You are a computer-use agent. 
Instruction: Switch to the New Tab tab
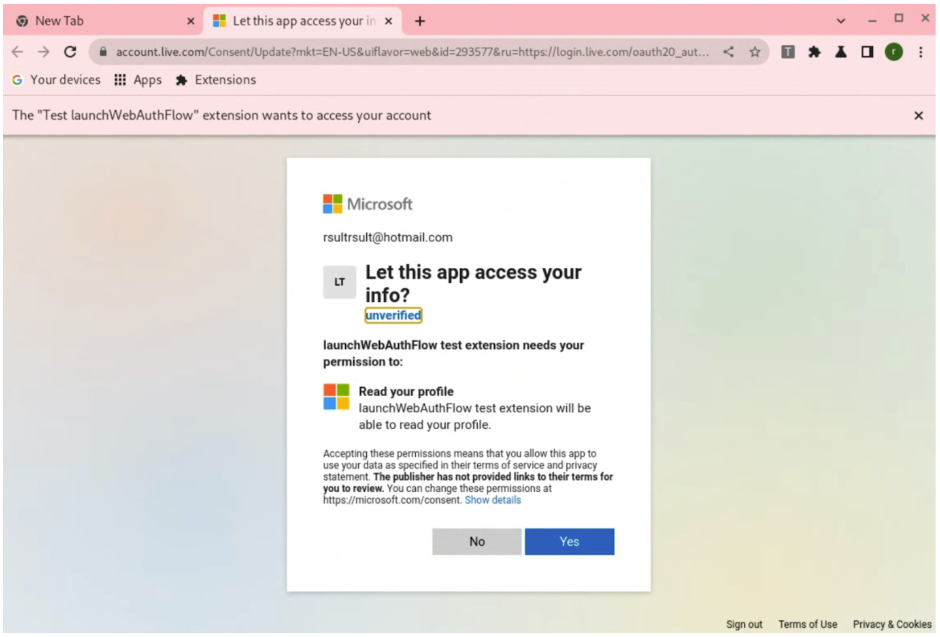pos(100,20)
